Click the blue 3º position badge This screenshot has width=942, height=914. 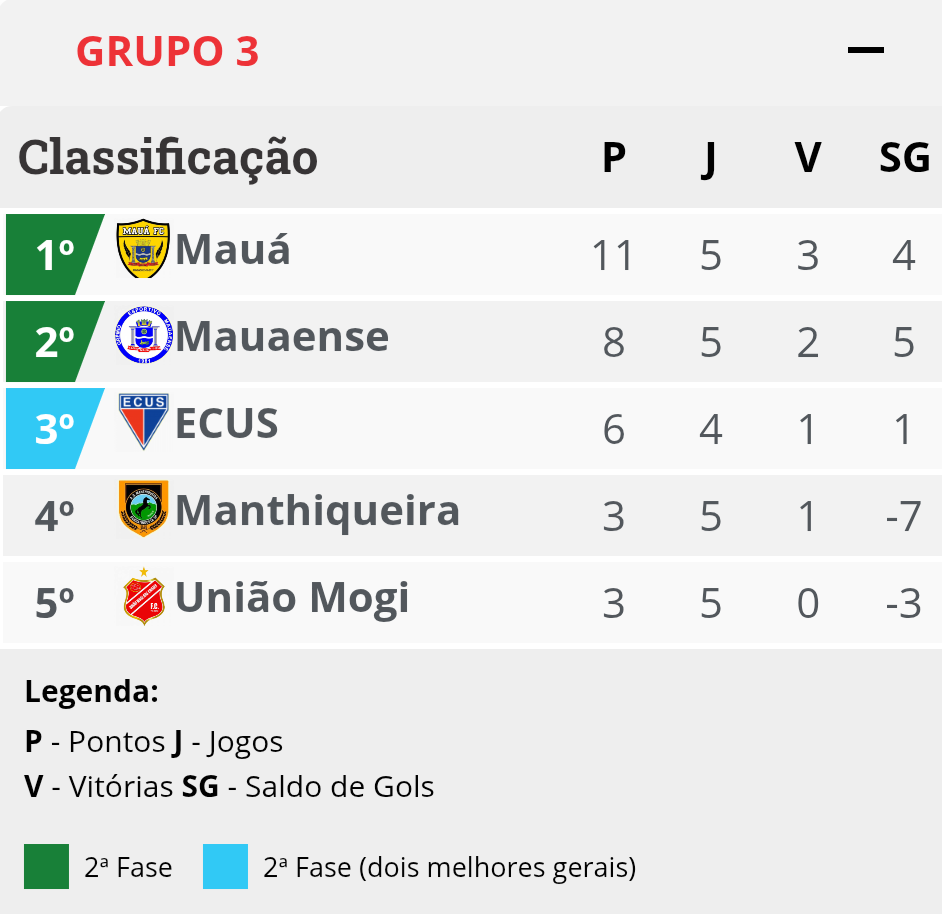tap(55, 428)
